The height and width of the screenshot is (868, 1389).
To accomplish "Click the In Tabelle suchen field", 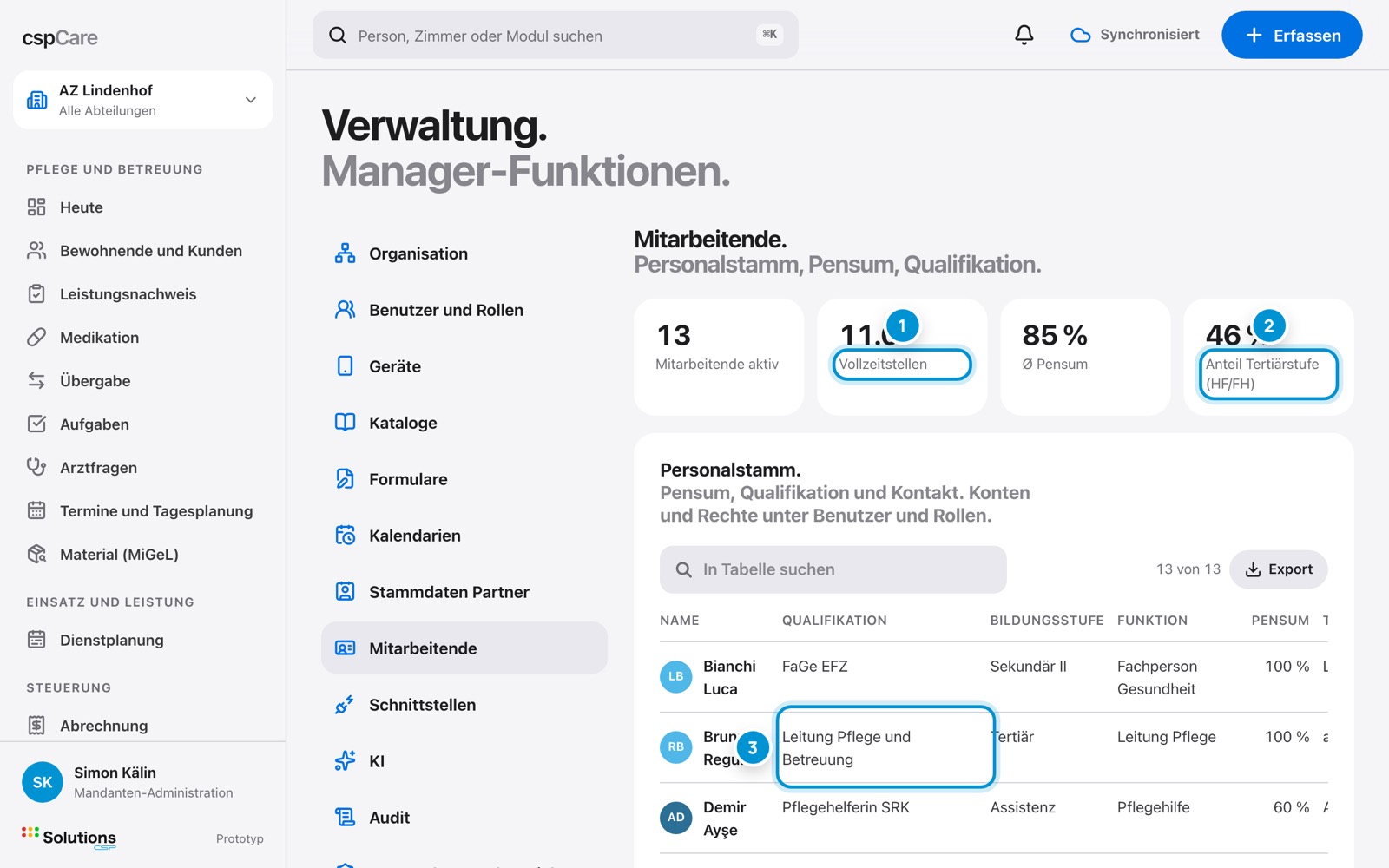I will pyautogui.click(x=833, y=569).
